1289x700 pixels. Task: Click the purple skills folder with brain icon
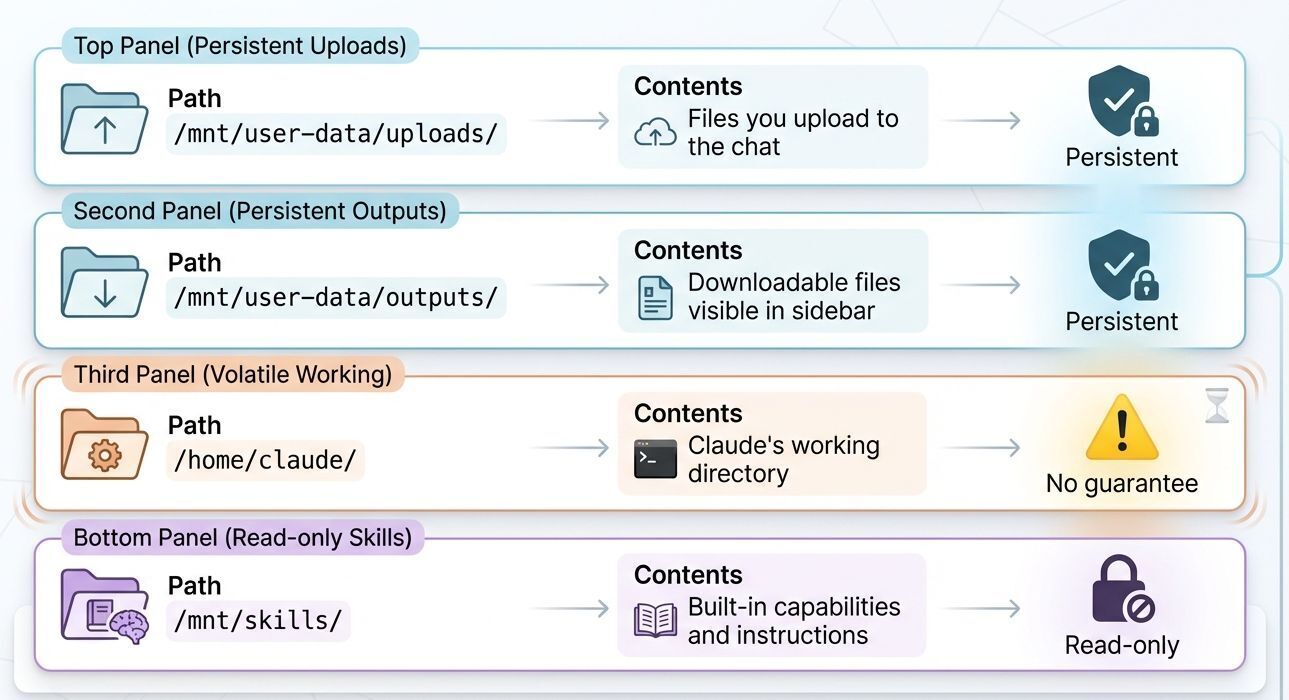(104, 608)
